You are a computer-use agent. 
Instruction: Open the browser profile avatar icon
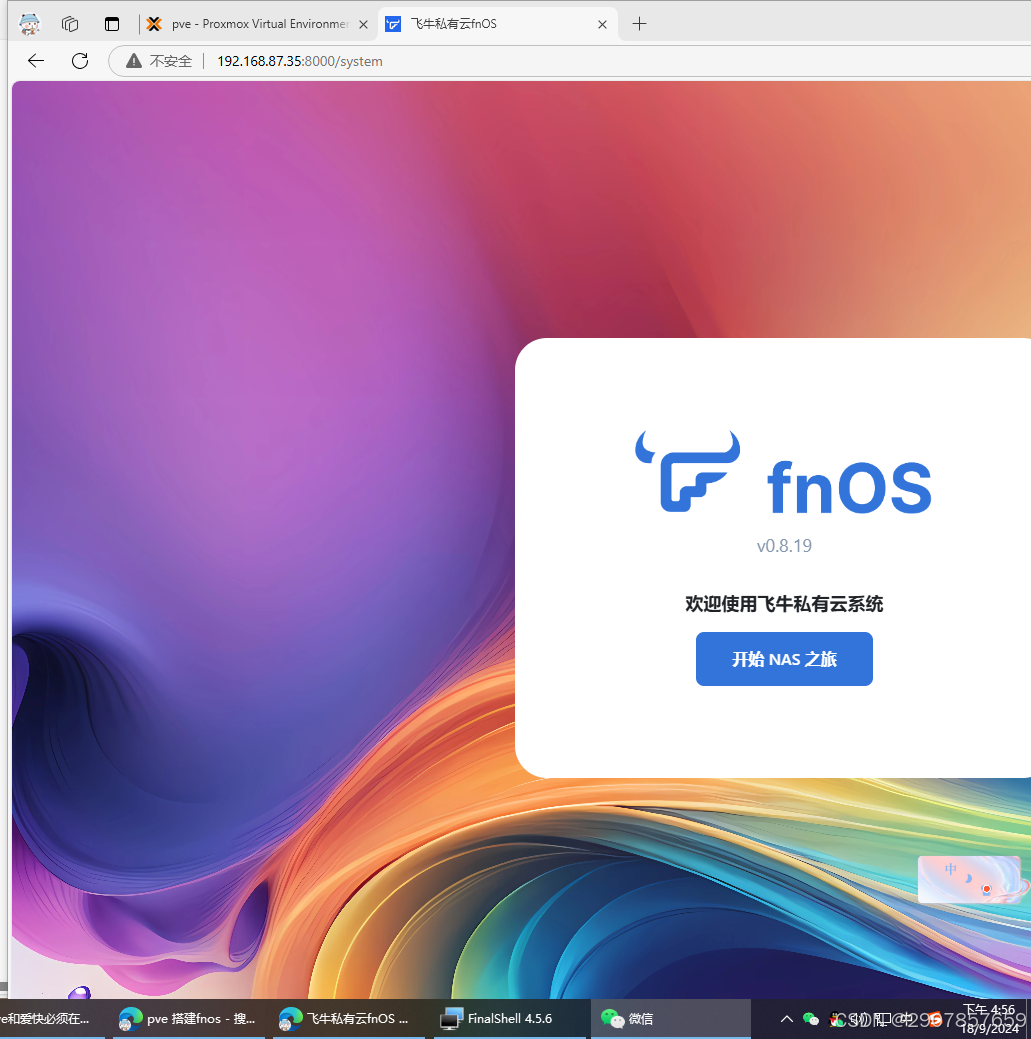point(29,24)
